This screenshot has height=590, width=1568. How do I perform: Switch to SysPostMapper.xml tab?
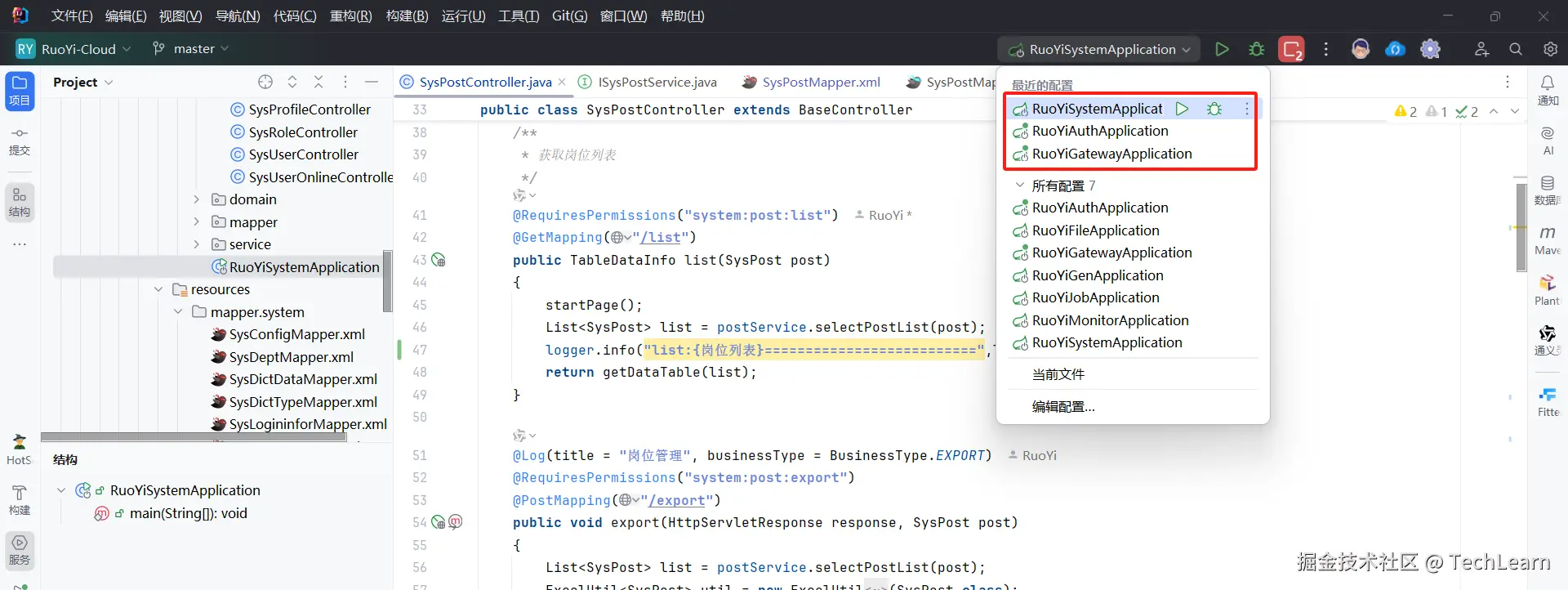tap(811, 82)
